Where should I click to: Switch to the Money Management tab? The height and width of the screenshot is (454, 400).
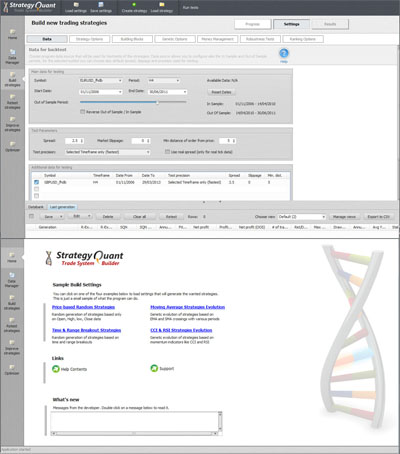point(217,39)
